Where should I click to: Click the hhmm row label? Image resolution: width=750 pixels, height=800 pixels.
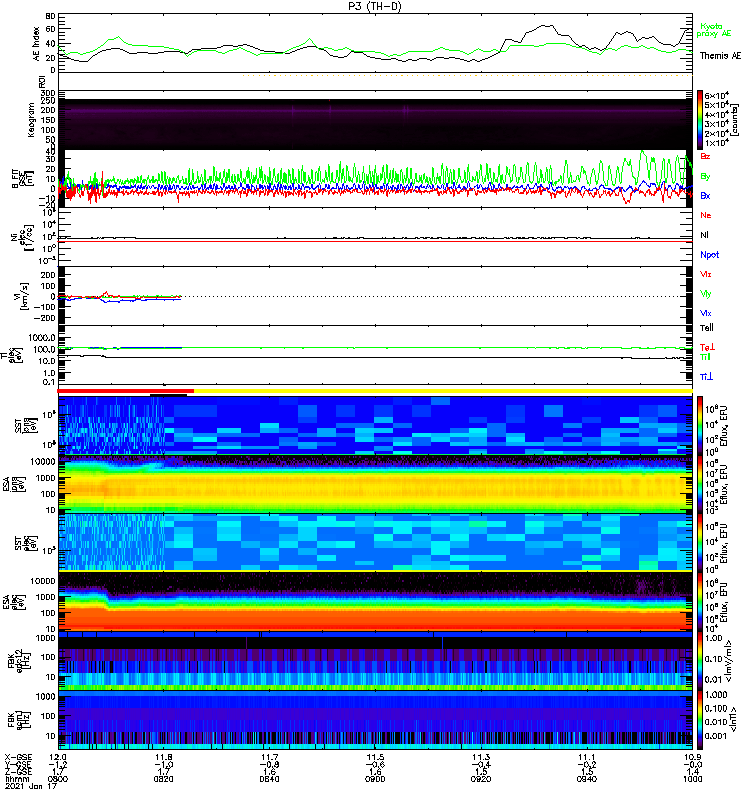point(16,779)
